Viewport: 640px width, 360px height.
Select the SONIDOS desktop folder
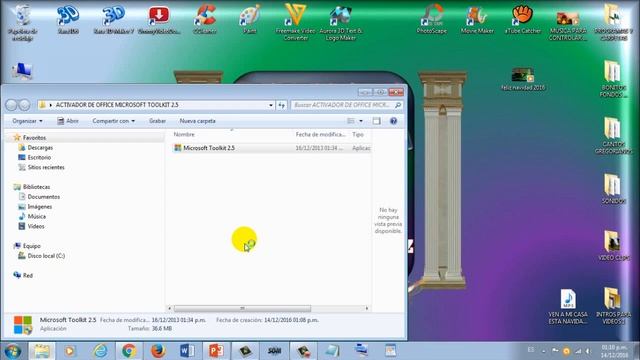613,189
